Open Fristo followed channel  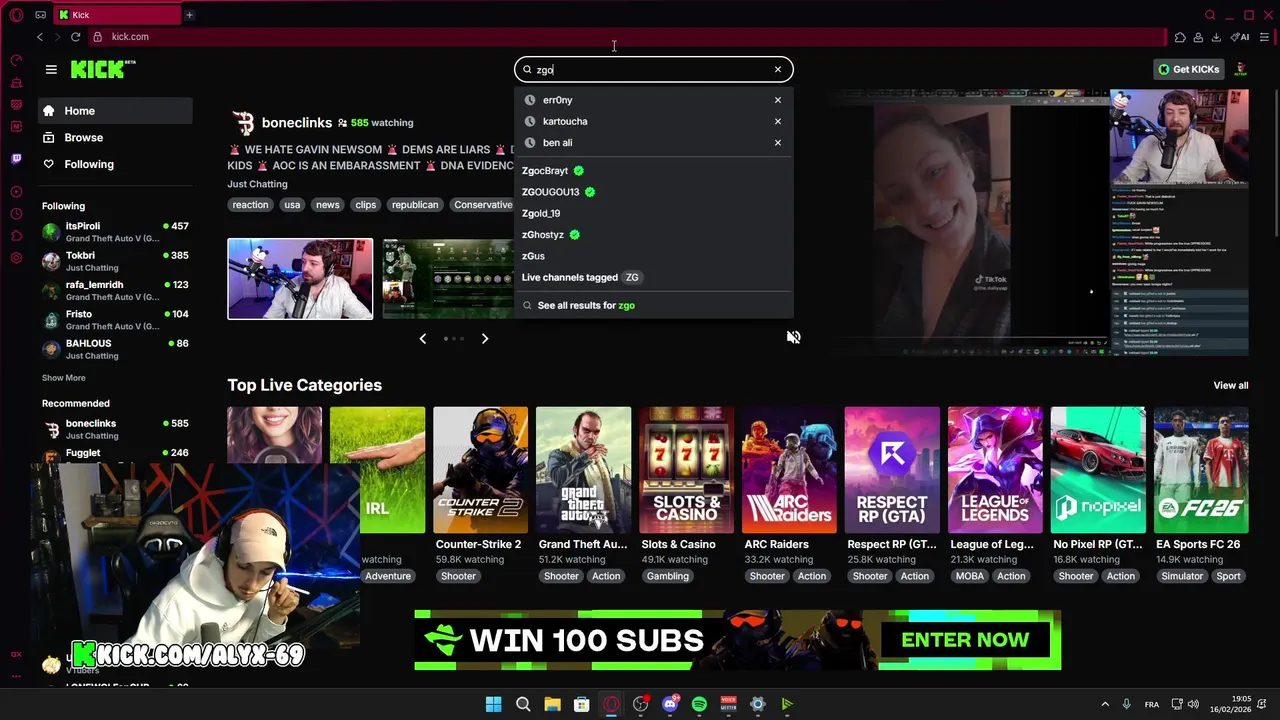115,319
